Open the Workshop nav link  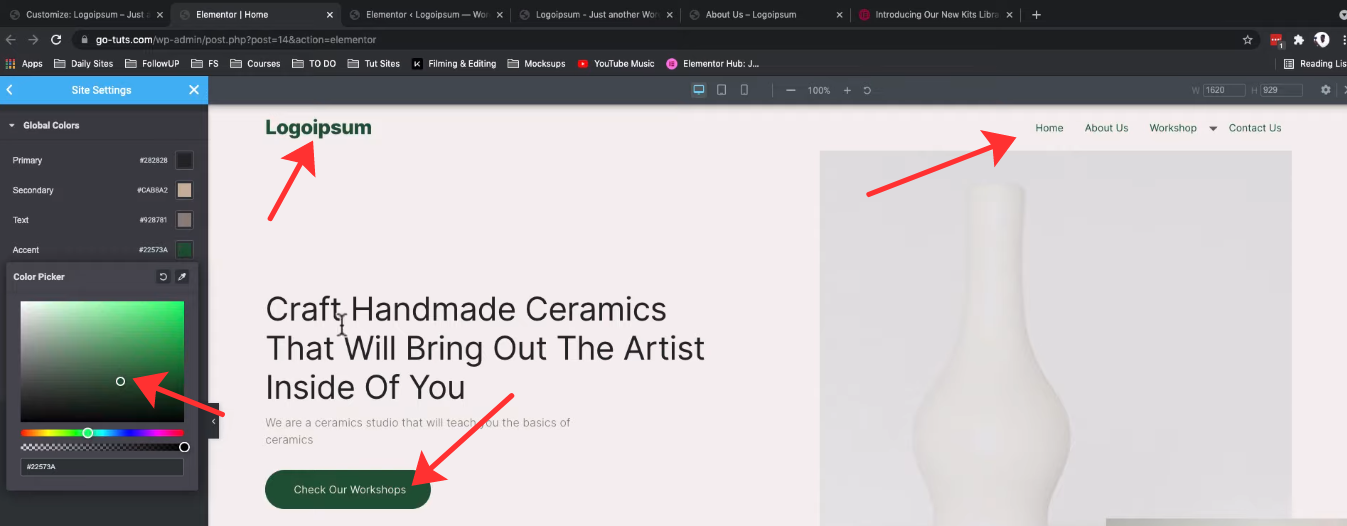coord(1173,128)
